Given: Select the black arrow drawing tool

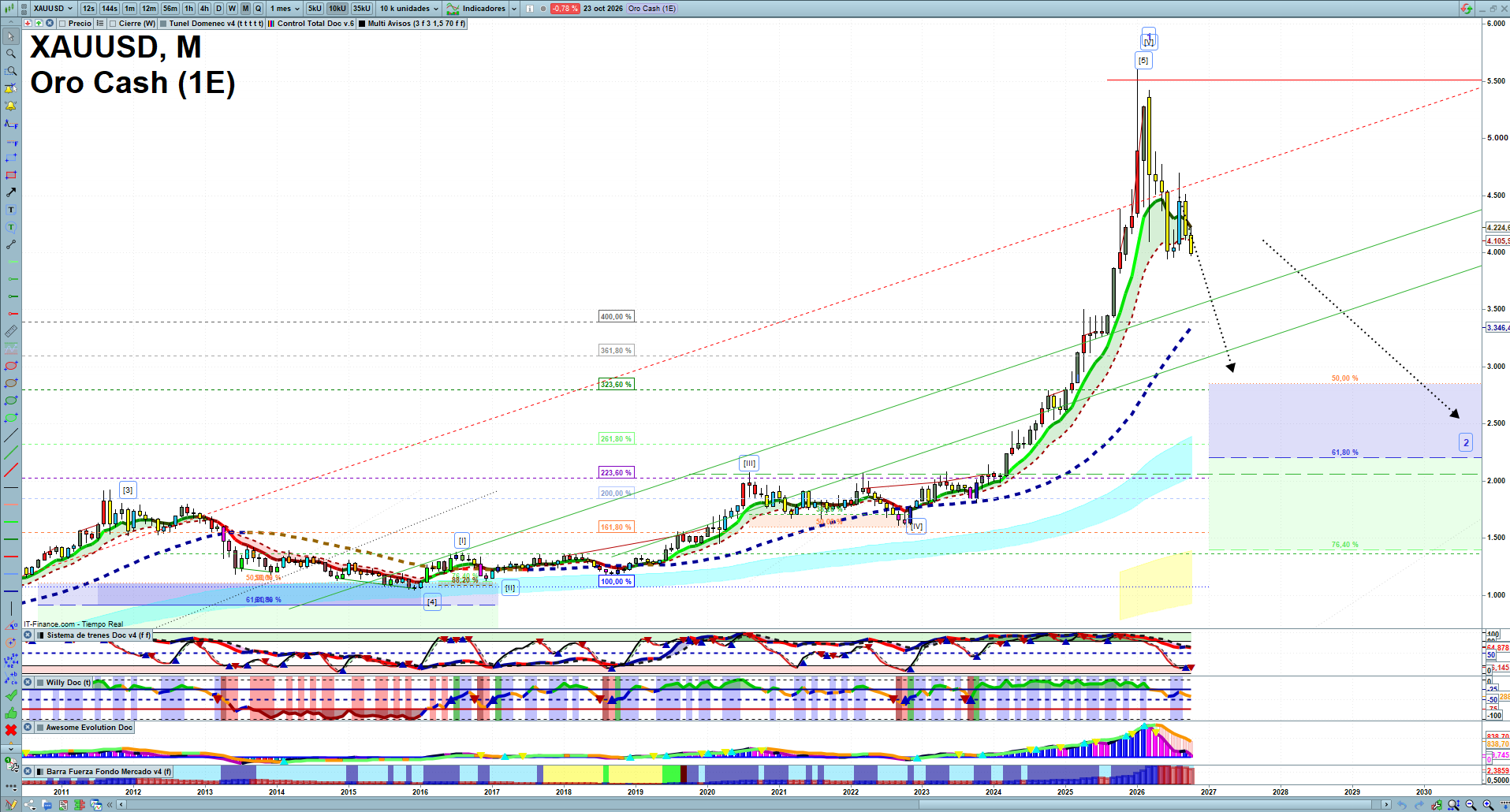Looking at the screenshot, I should tap(11, 192).
